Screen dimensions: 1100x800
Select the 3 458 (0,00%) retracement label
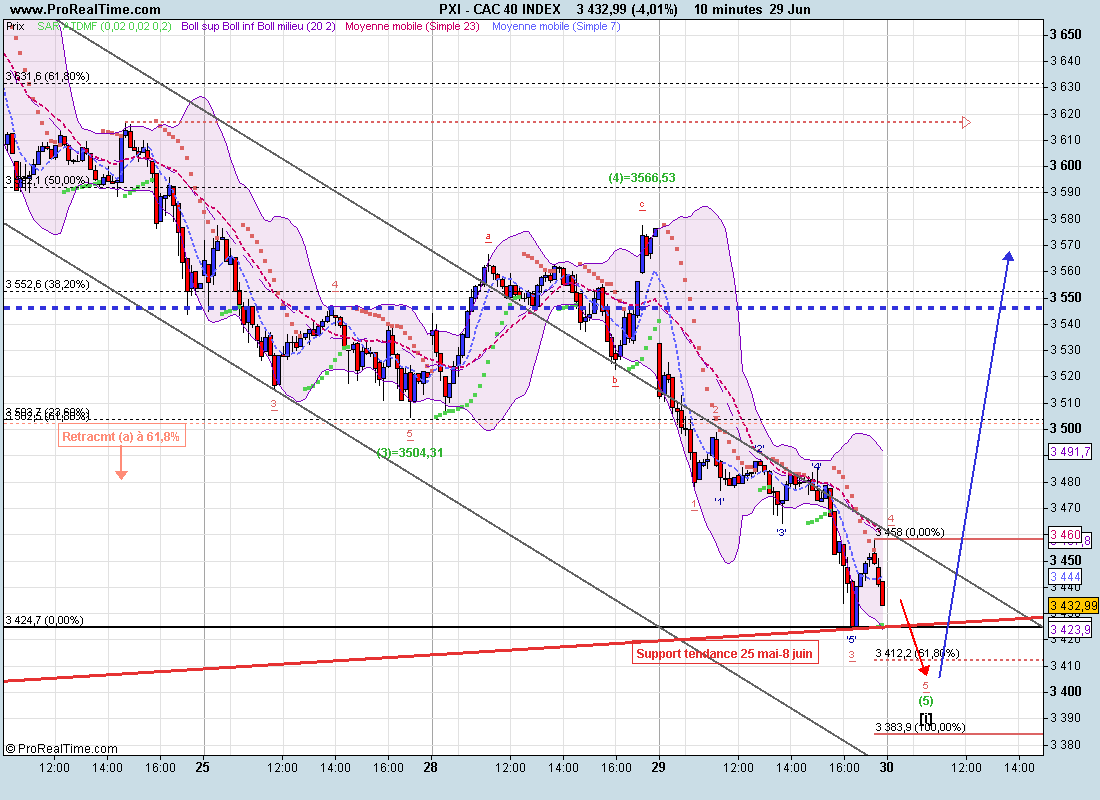910,532
